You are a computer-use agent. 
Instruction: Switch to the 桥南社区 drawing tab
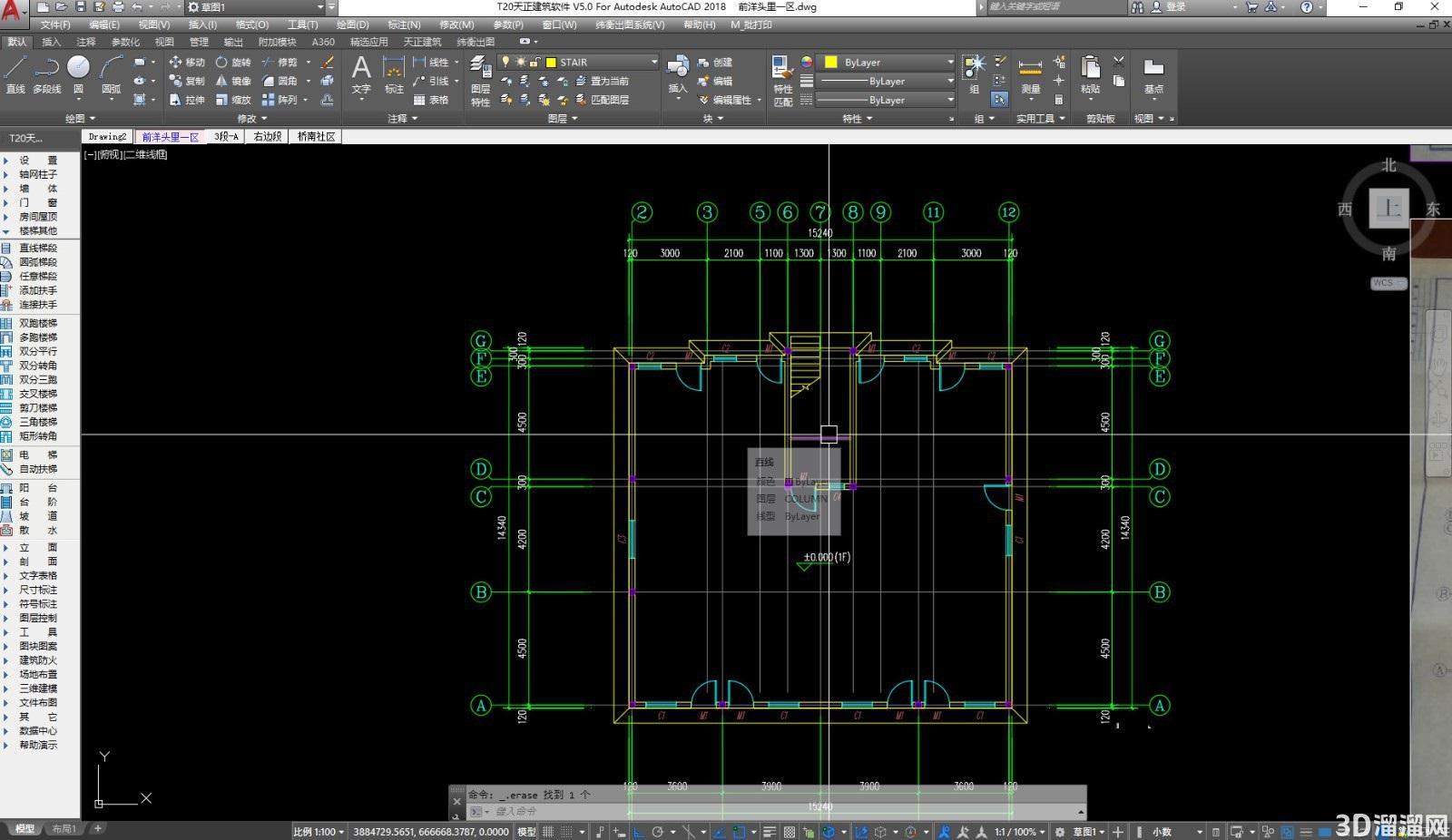[316, 136]
